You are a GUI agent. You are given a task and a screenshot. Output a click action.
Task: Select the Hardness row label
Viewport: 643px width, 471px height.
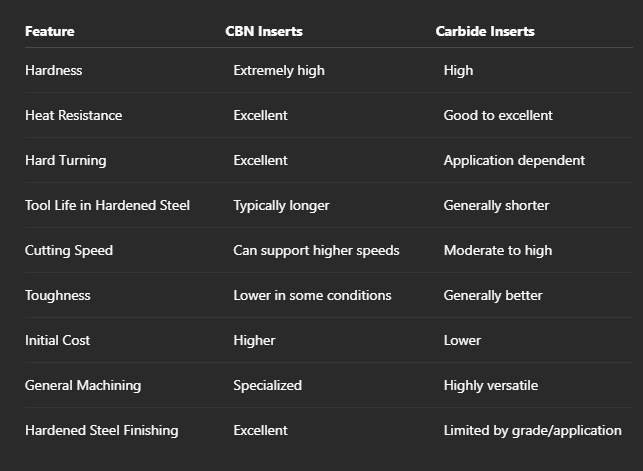[x=54, y=71]
